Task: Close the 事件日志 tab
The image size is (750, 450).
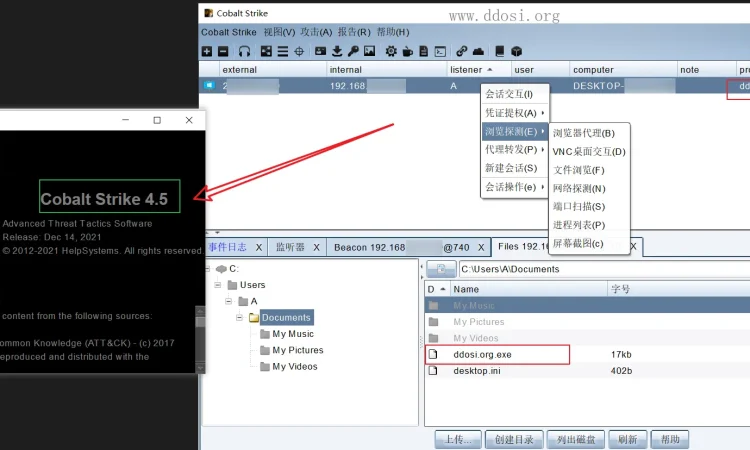Action: click(x=259, y=247)
